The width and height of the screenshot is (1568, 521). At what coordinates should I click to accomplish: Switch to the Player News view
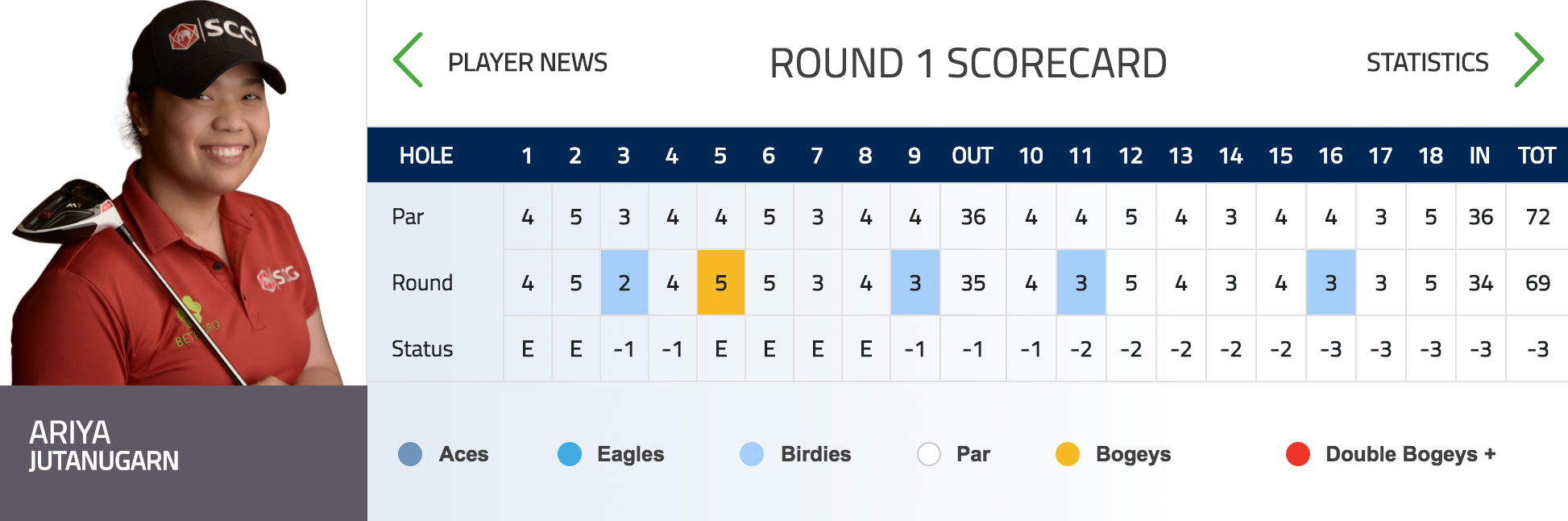529,62
